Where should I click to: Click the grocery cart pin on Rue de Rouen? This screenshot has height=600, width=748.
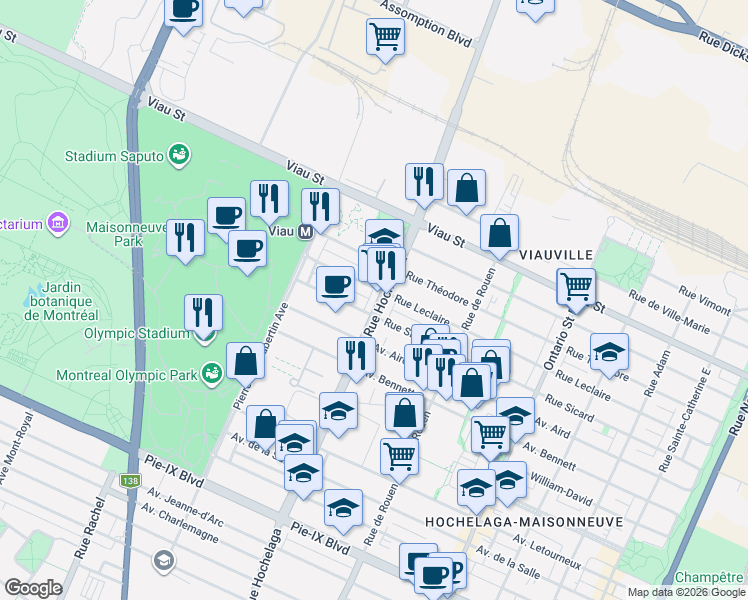point(400,458)
